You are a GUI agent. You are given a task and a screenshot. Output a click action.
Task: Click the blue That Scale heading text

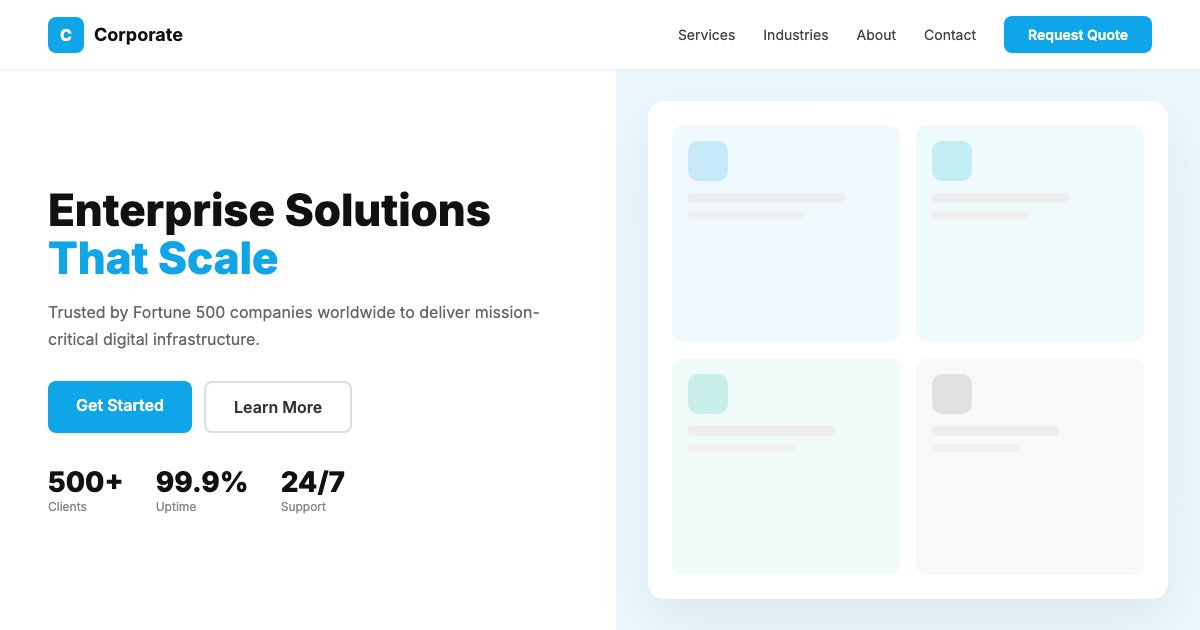[x=163, y=259]
